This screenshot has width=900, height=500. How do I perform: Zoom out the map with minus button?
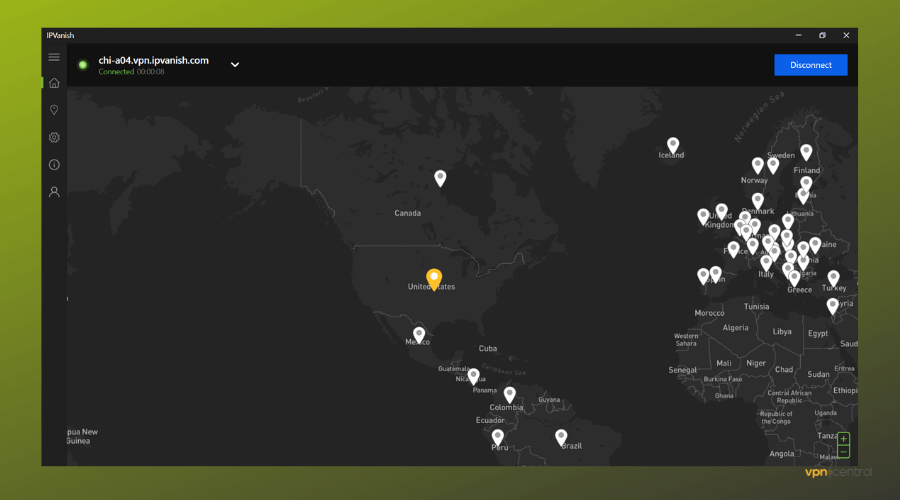coord(843,452)
